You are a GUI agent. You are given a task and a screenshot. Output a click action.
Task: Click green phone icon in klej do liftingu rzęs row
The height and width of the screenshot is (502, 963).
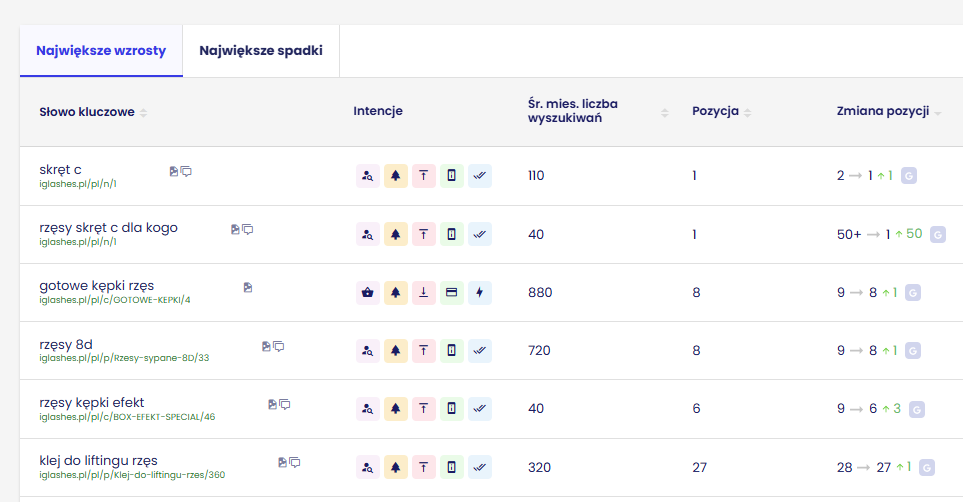pos(452,467)
